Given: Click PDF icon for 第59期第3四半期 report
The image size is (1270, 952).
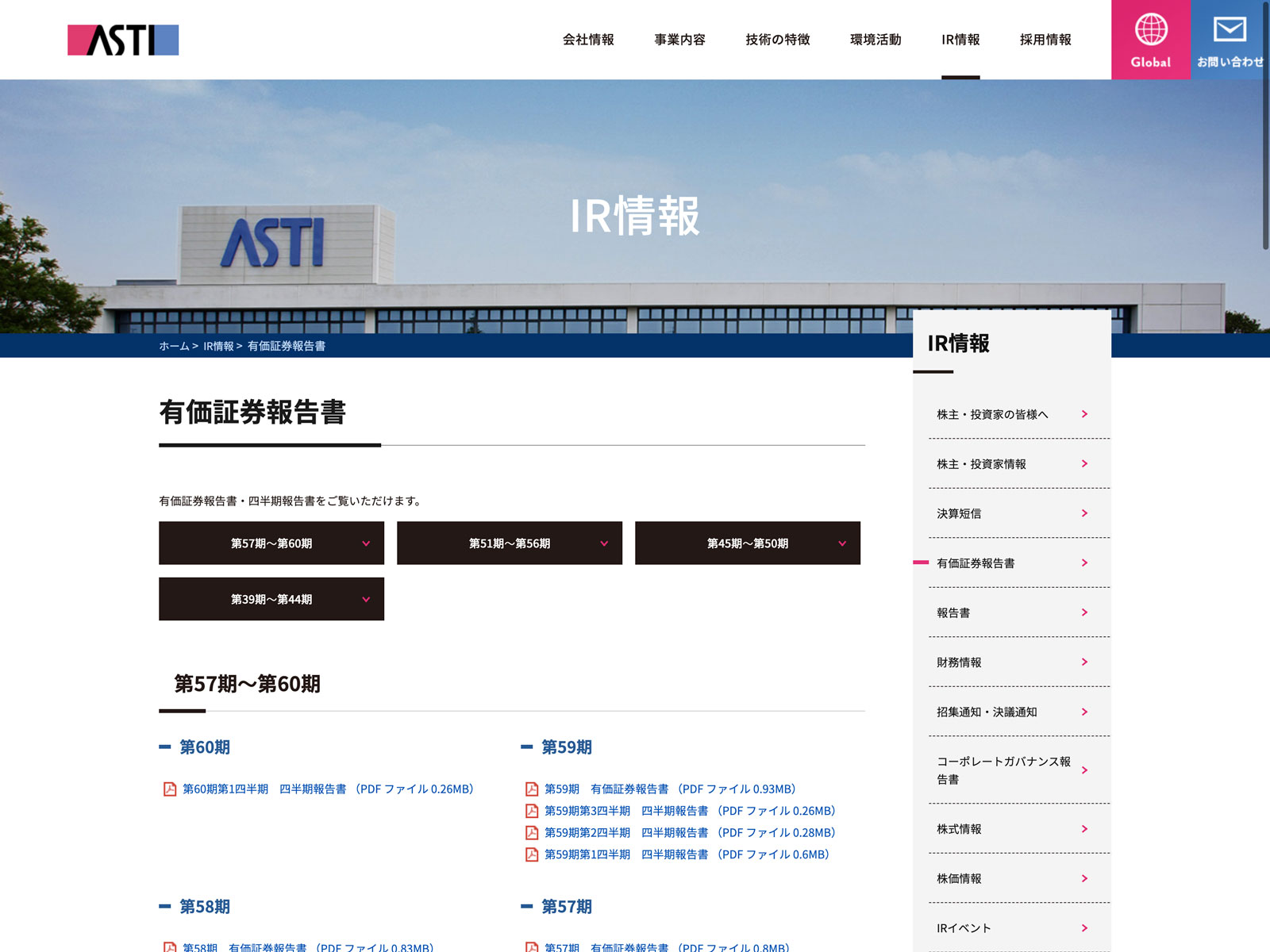Looking at the screenshot, I should pyautogui.click(x=532, y=811).
